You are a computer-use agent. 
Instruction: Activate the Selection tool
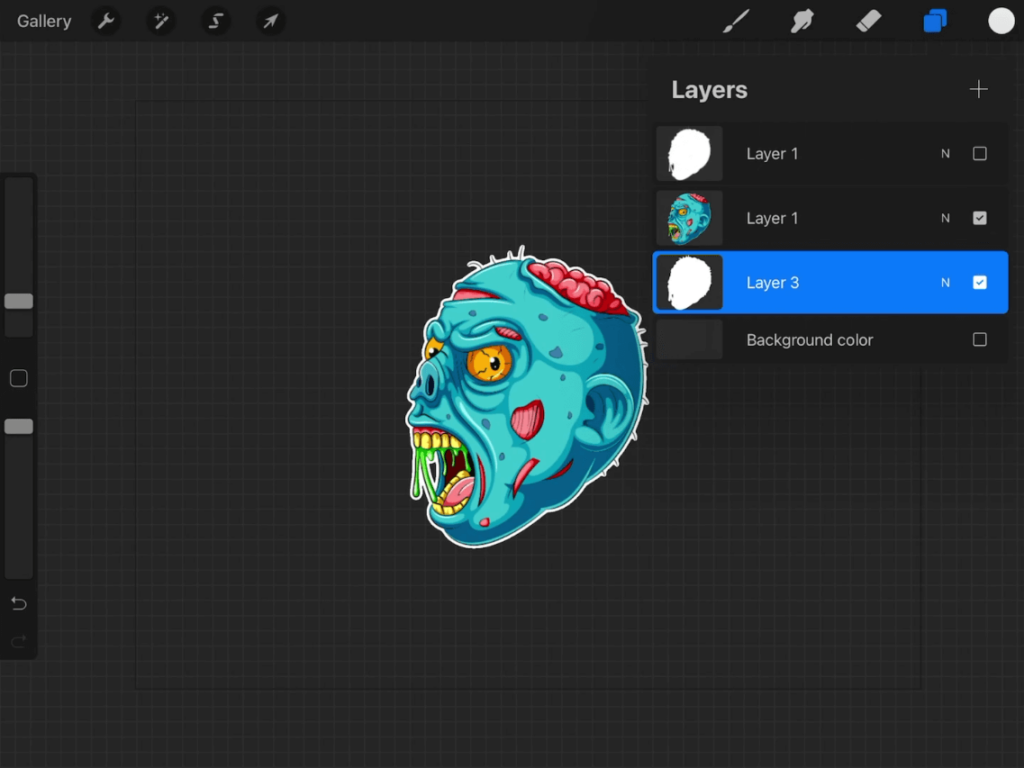tap(216, 20)
